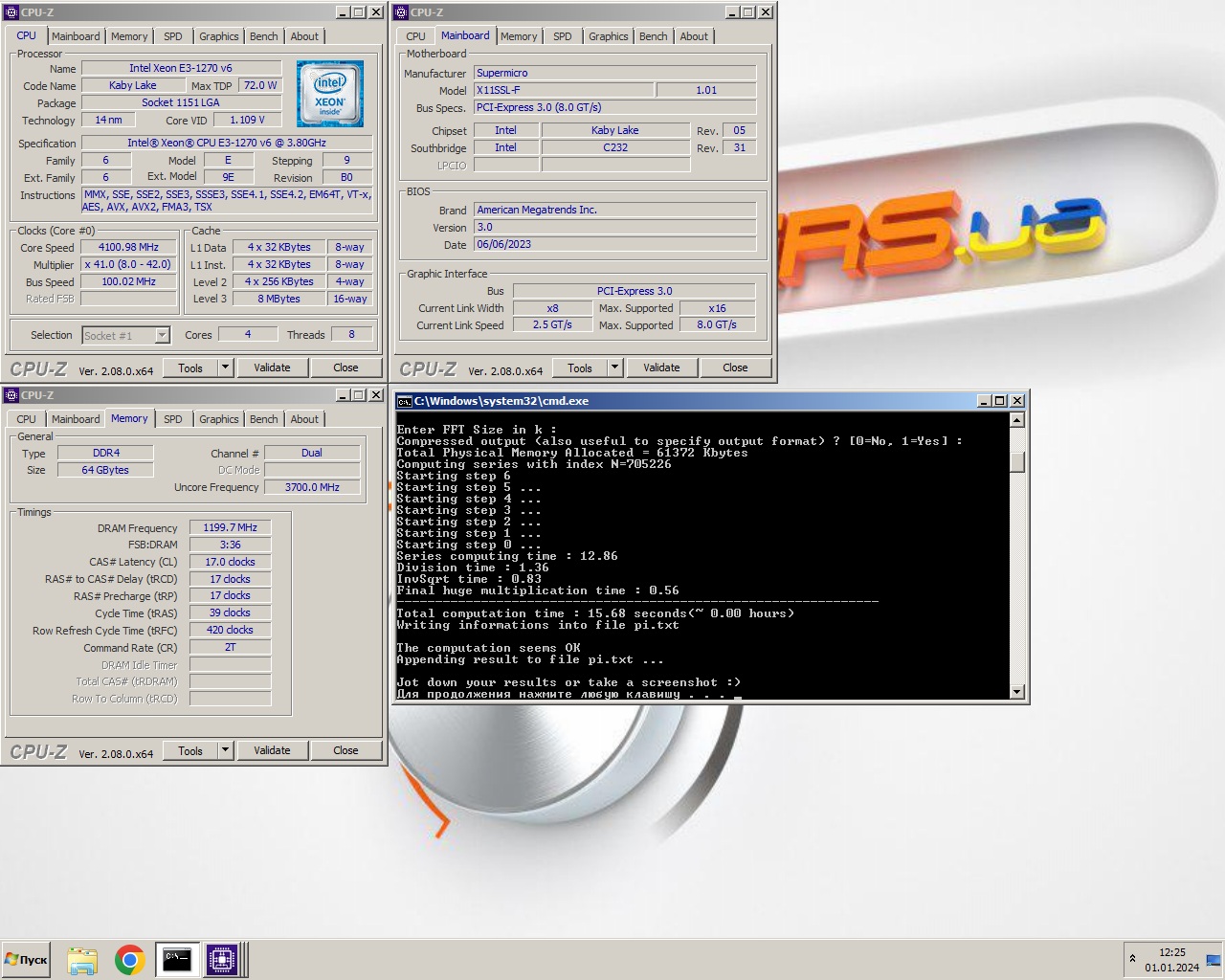Open File Explorer from taskbar
The image size is (1225, 980).
click(x=82, y=960)
